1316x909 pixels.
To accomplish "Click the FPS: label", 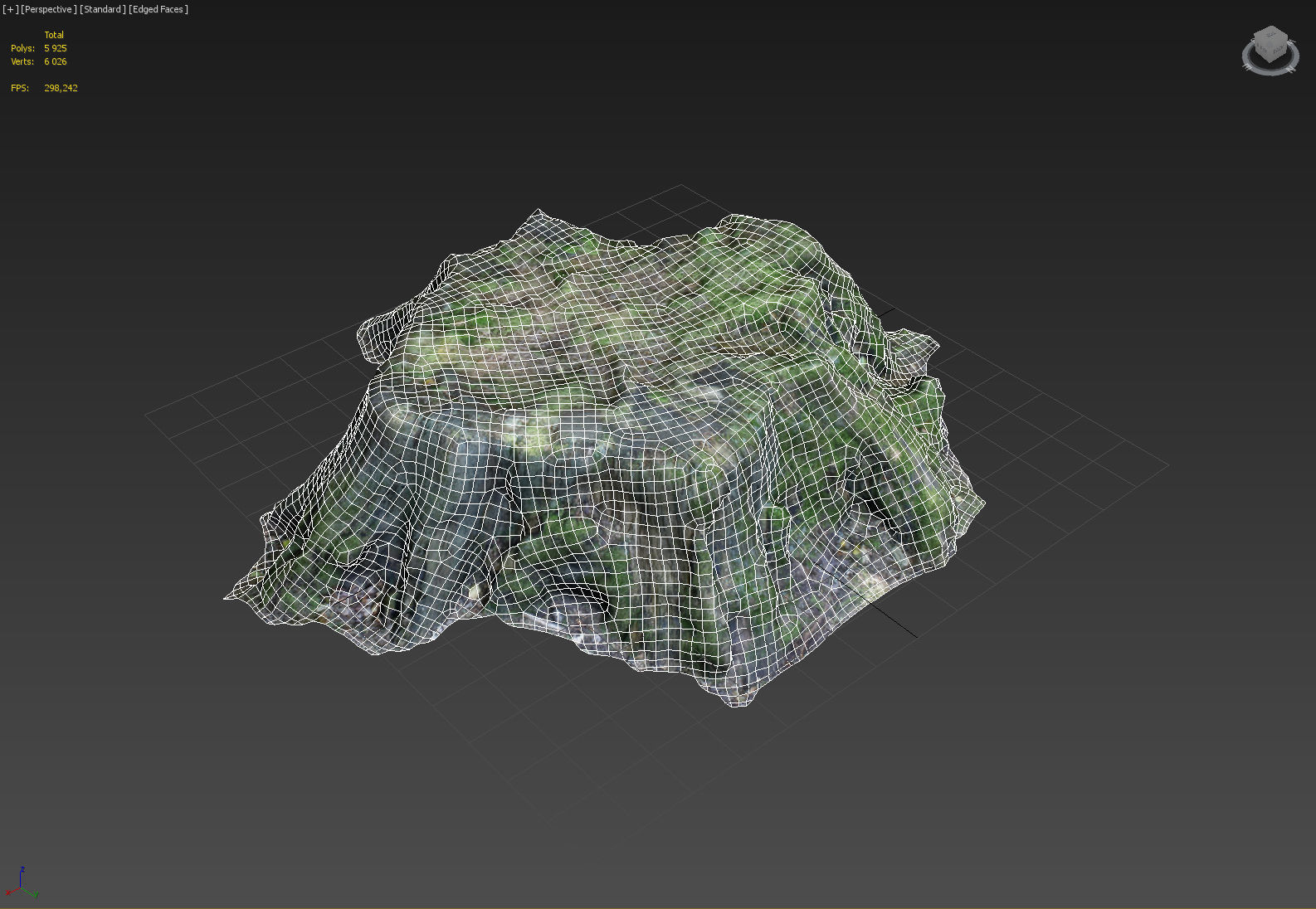I will click(20, 88).
